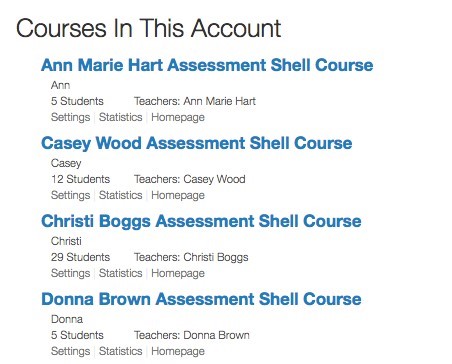
Task: Go to Homepage of Christi Boggs course
Action: [x=178, y=273]
